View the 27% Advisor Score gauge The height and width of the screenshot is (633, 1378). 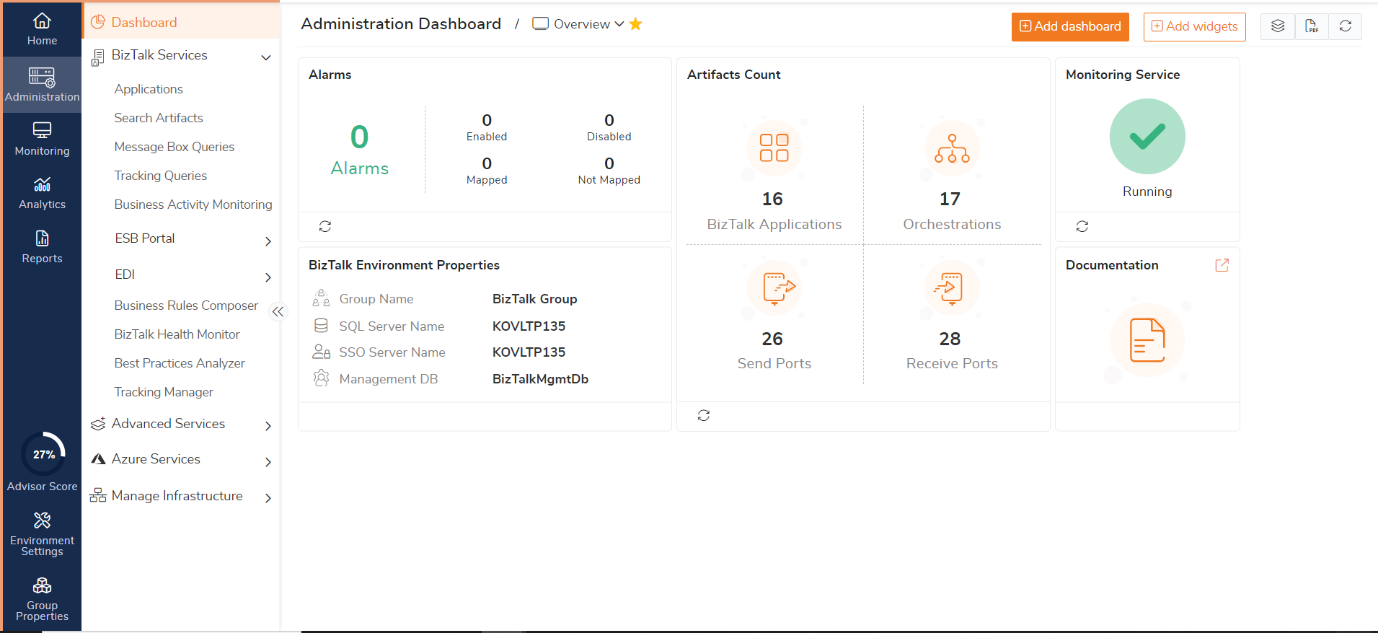click(44, 454)
